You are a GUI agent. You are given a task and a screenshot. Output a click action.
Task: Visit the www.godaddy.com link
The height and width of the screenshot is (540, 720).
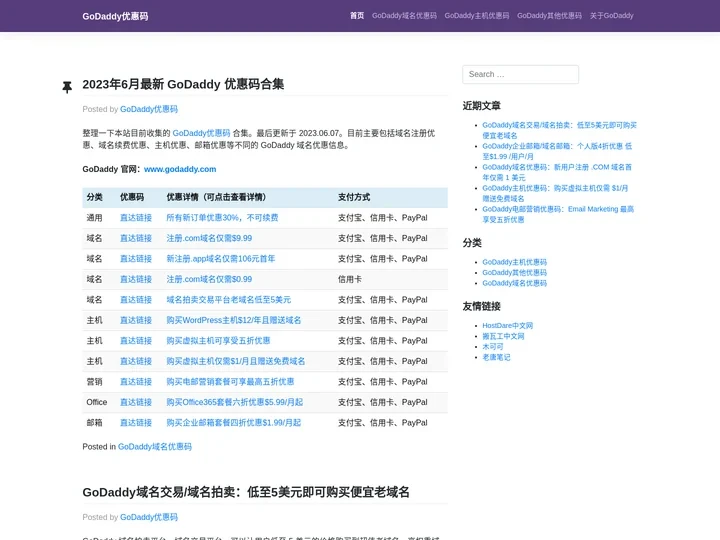tap(180, 169)
